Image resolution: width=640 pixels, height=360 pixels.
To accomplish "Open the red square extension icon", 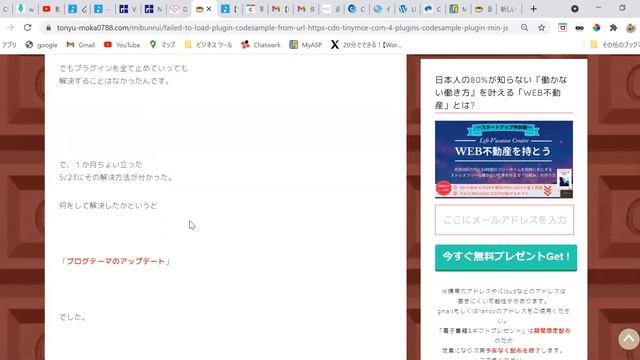I will [562, 27].
